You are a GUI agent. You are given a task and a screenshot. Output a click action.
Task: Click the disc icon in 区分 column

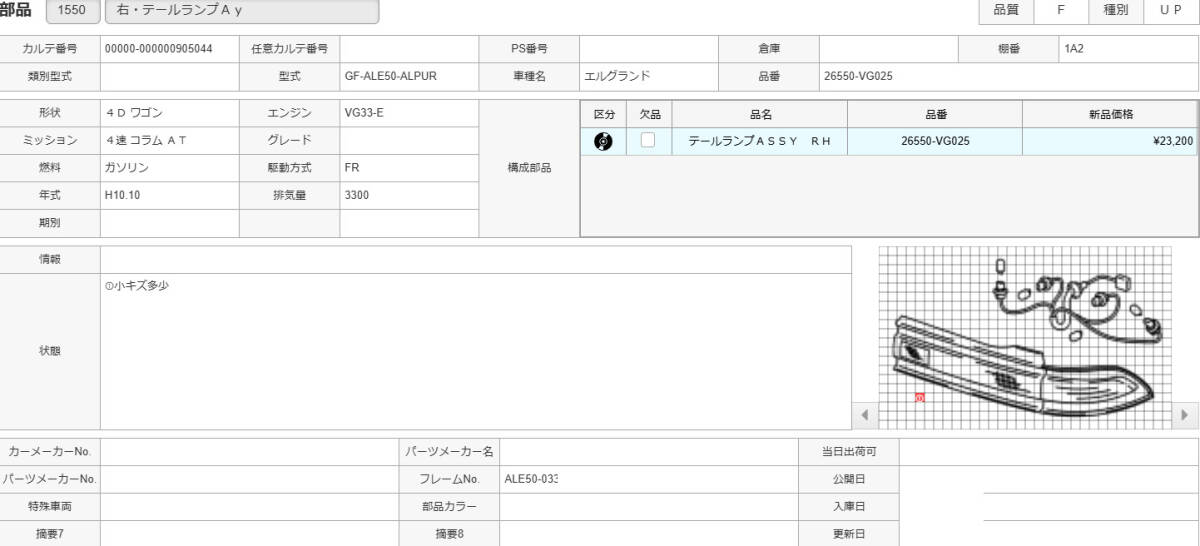point(603,141)
